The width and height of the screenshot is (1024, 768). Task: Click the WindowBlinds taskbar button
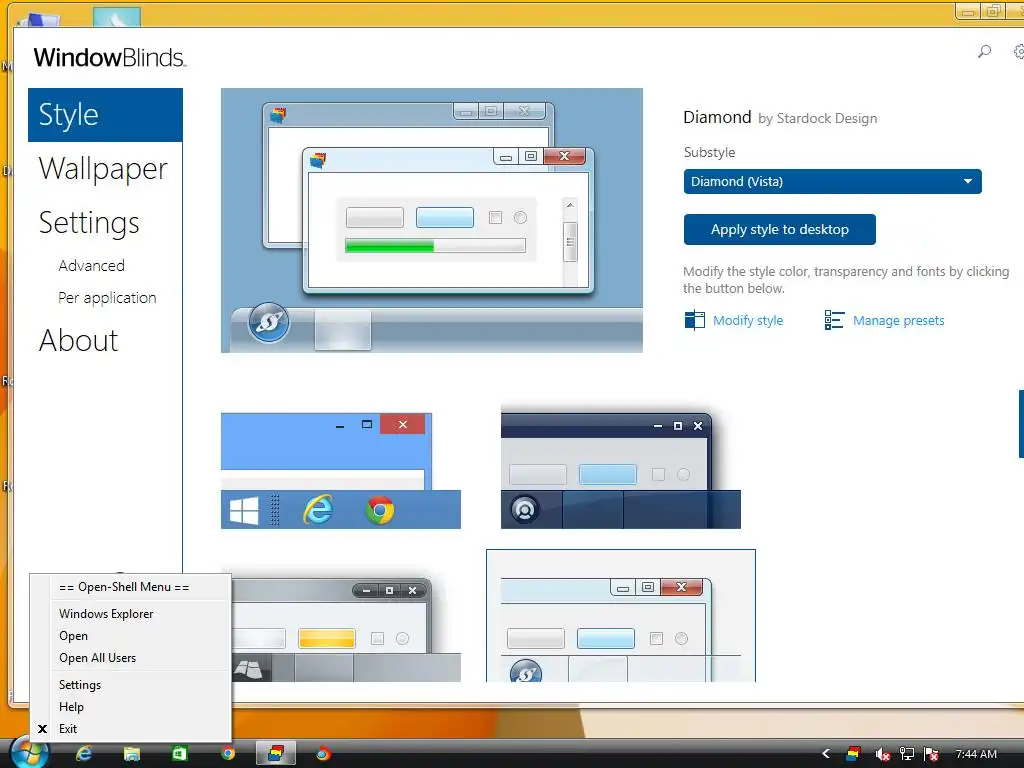(x=275, y=754)
